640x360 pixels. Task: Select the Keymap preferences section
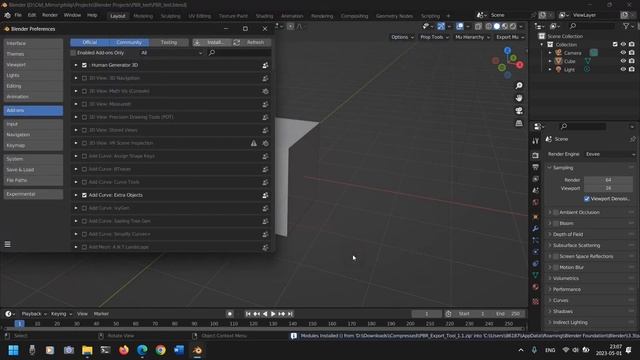(x=33, y=145)
